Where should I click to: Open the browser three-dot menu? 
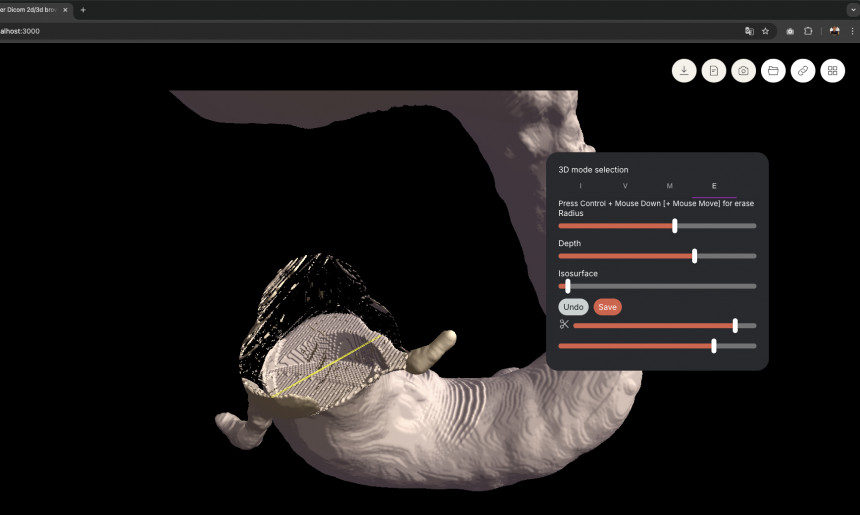click(x=852, y=31)
